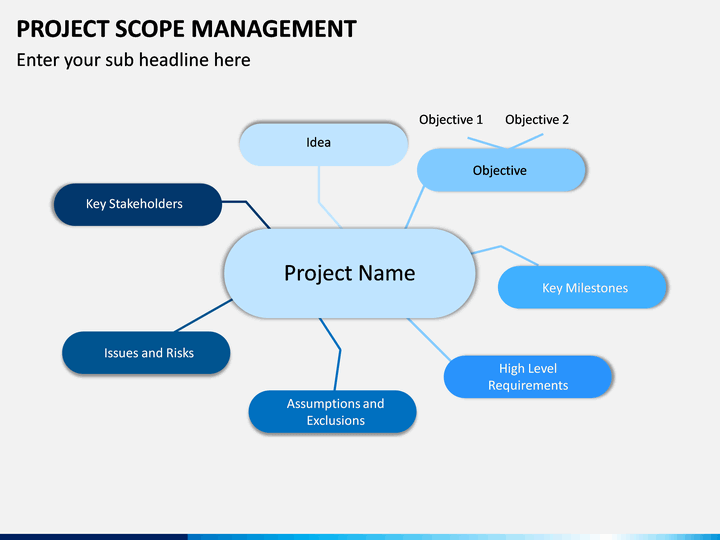Viewport: 720px width, 540px height.
Task: Select the Assumptions and Exclusions bubble
Action: [332, 412]
